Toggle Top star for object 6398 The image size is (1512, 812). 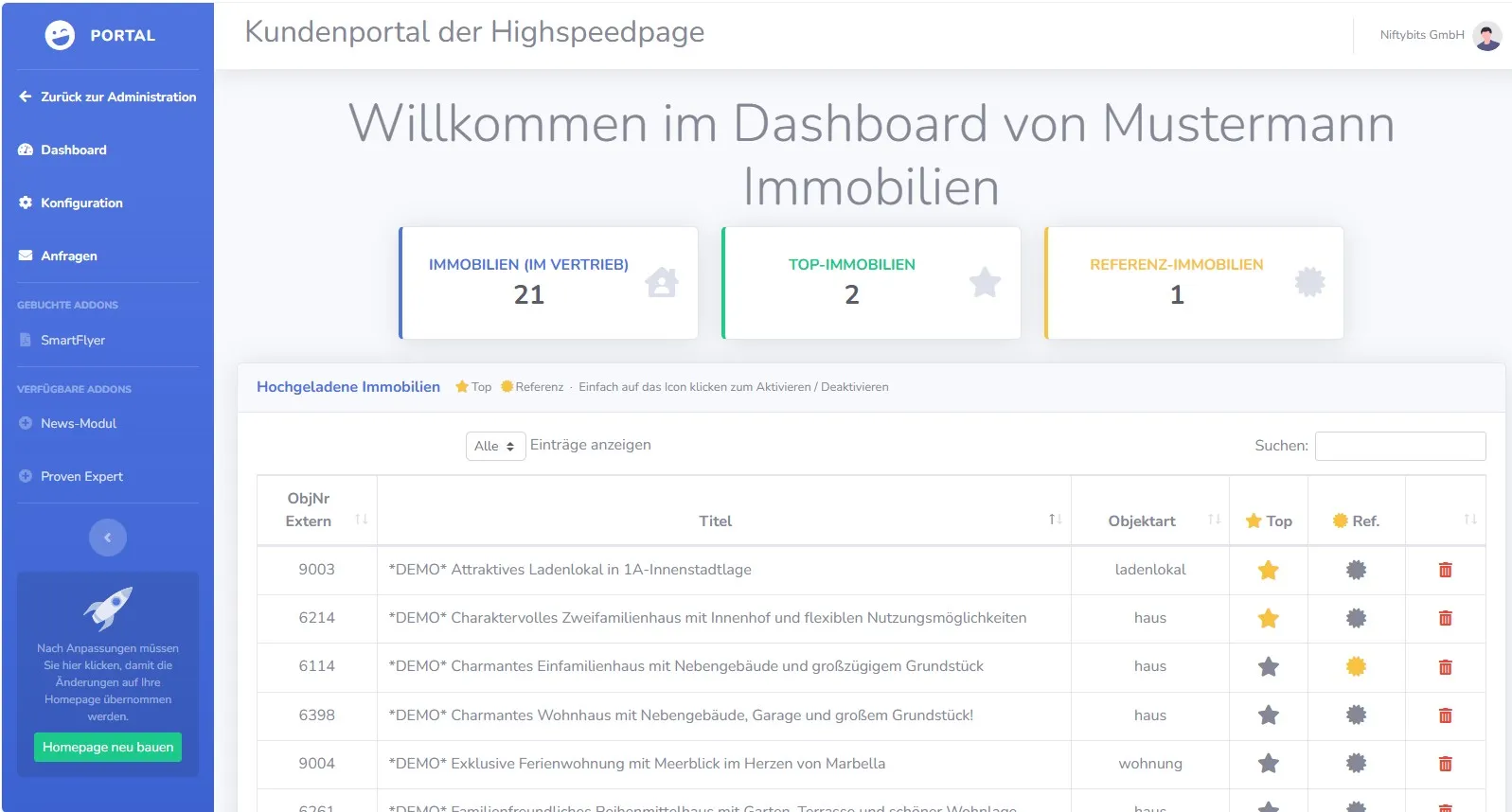point(1269,715)
